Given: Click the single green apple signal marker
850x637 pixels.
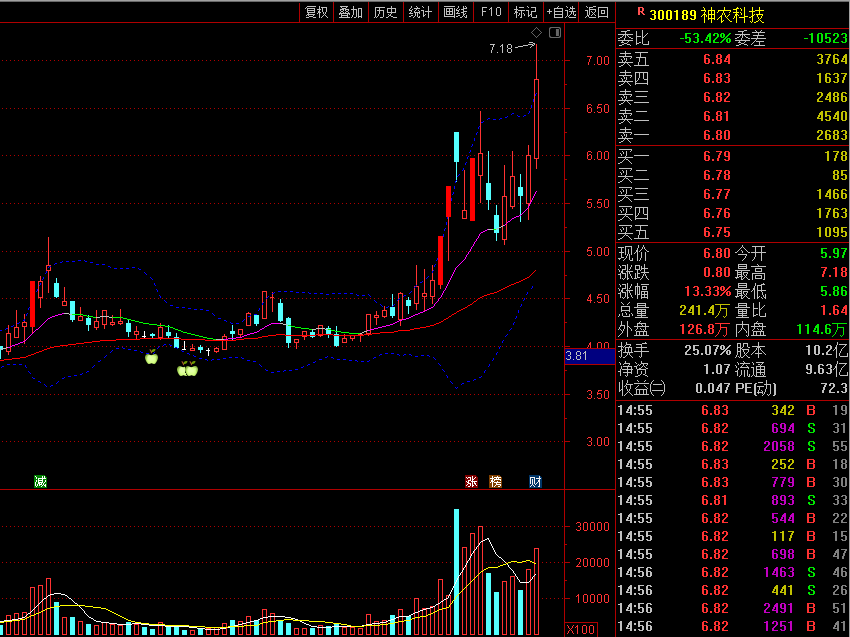Looking at the screenshot, I should pos(152,357).
